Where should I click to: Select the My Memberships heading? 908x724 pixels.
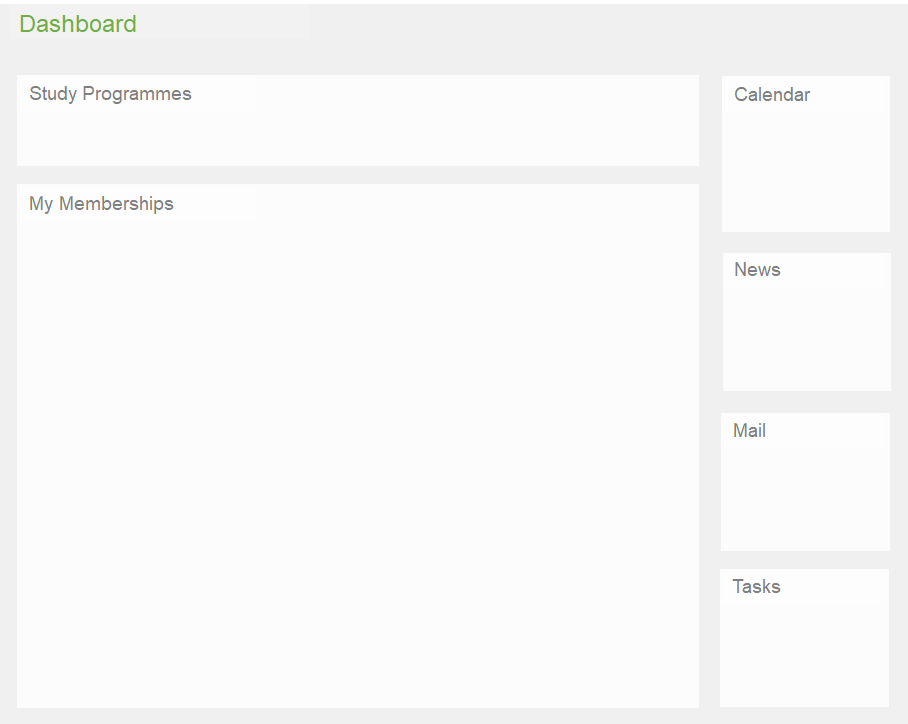tap(101, 204)
